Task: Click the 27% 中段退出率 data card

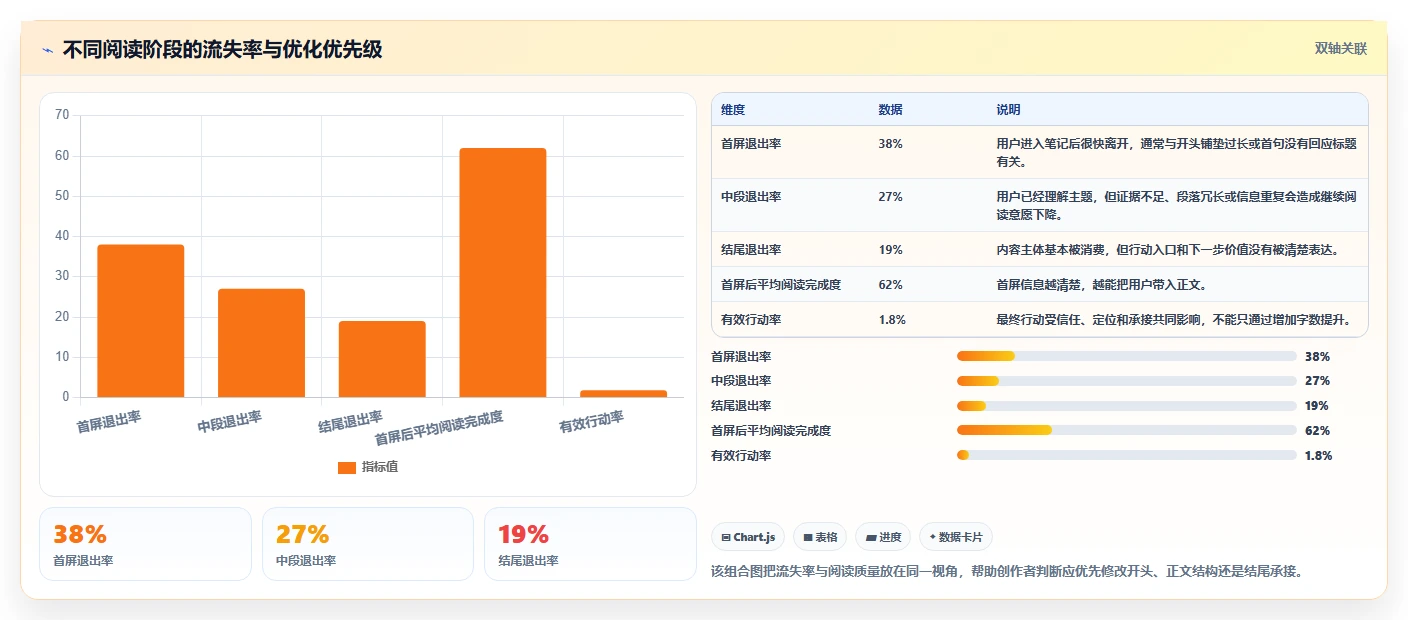Action: (x=368, y=544)
